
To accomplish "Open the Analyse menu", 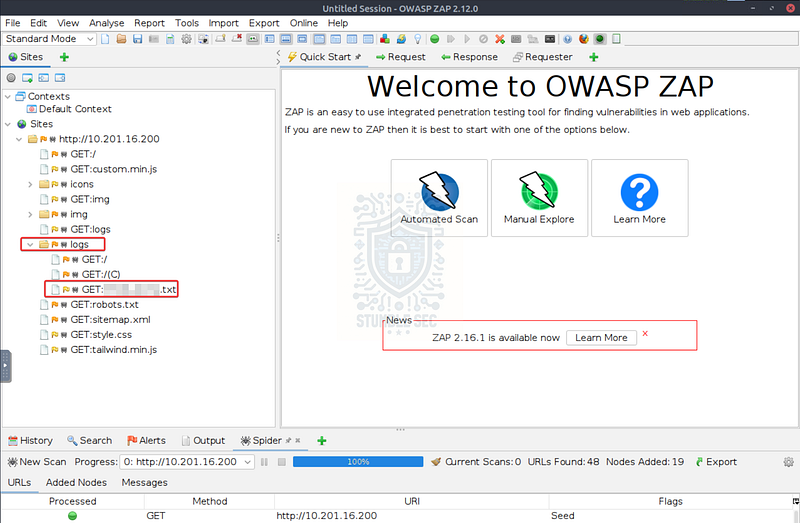I will [x=107, y=23].
